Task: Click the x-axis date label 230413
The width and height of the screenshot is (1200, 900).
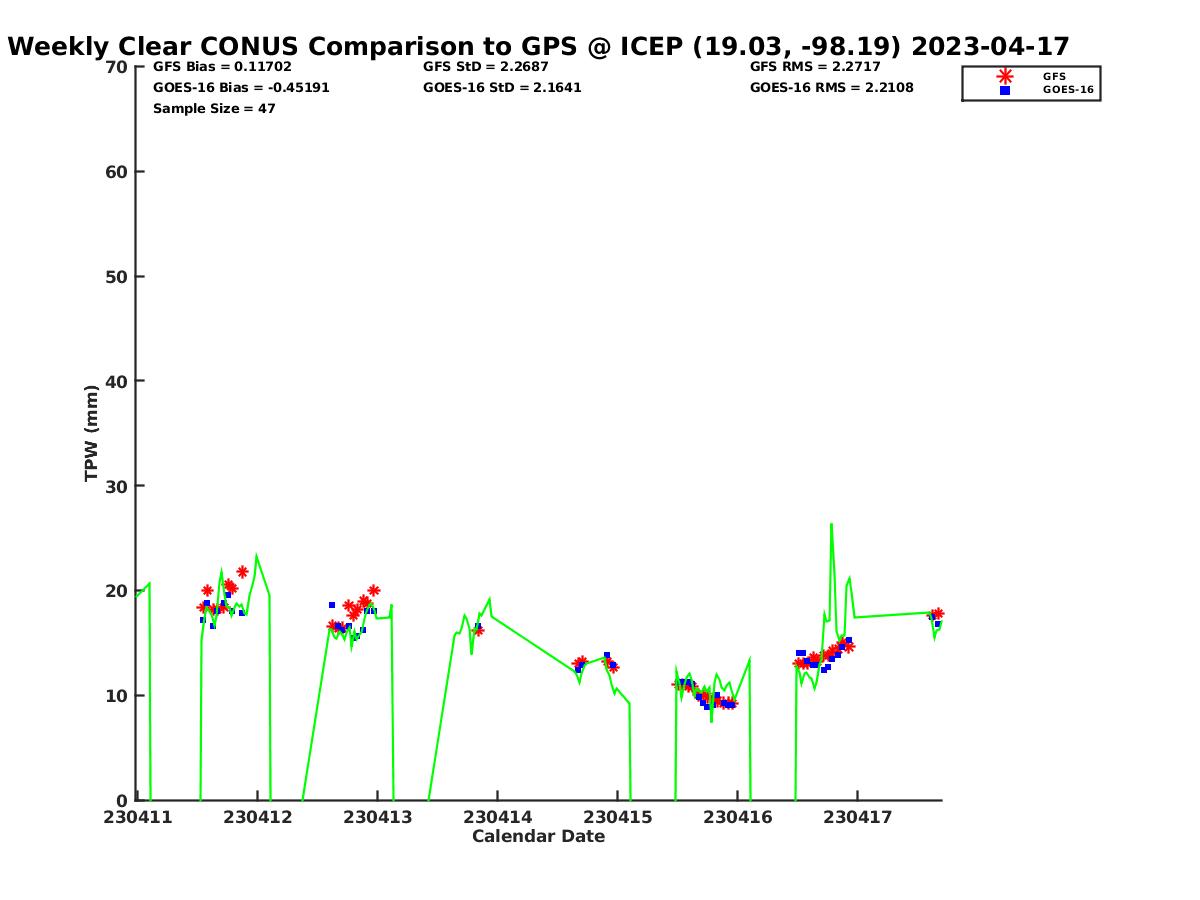Action: [378, 817]
